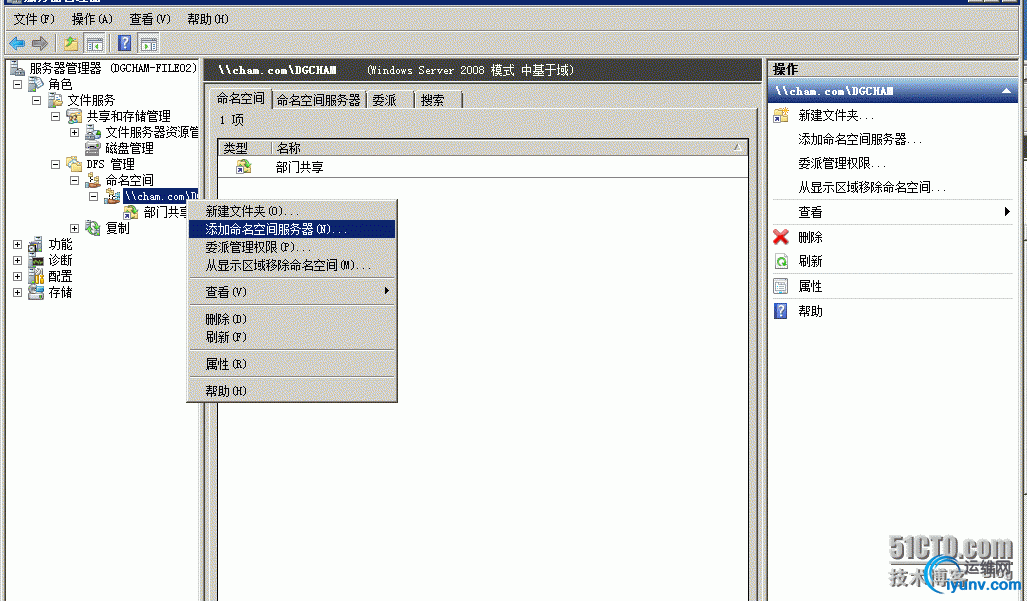Choose 刷新(F) in context menu
Image resolution: width=1027 pixels, height=601 pixels.
(292, 337)
